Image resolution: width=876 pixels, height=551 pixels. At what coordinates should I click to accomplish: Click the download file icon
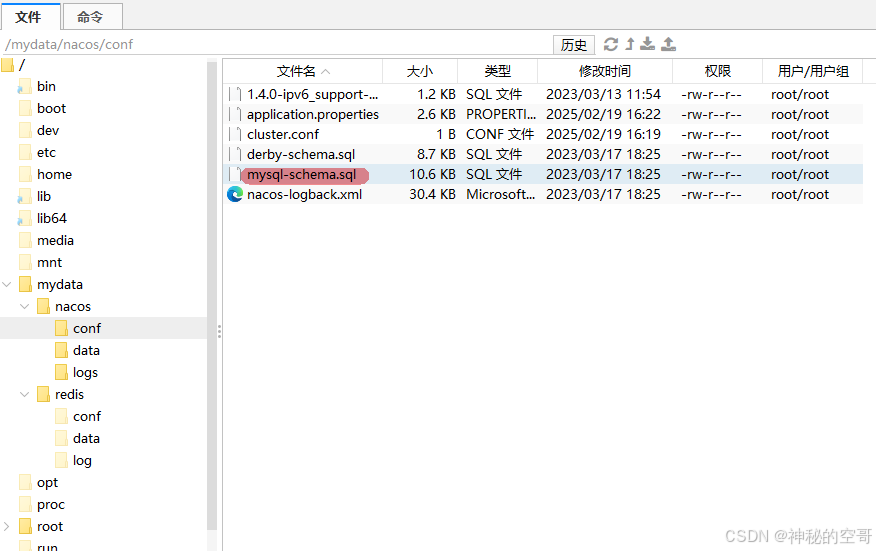(x=648, y=44)
